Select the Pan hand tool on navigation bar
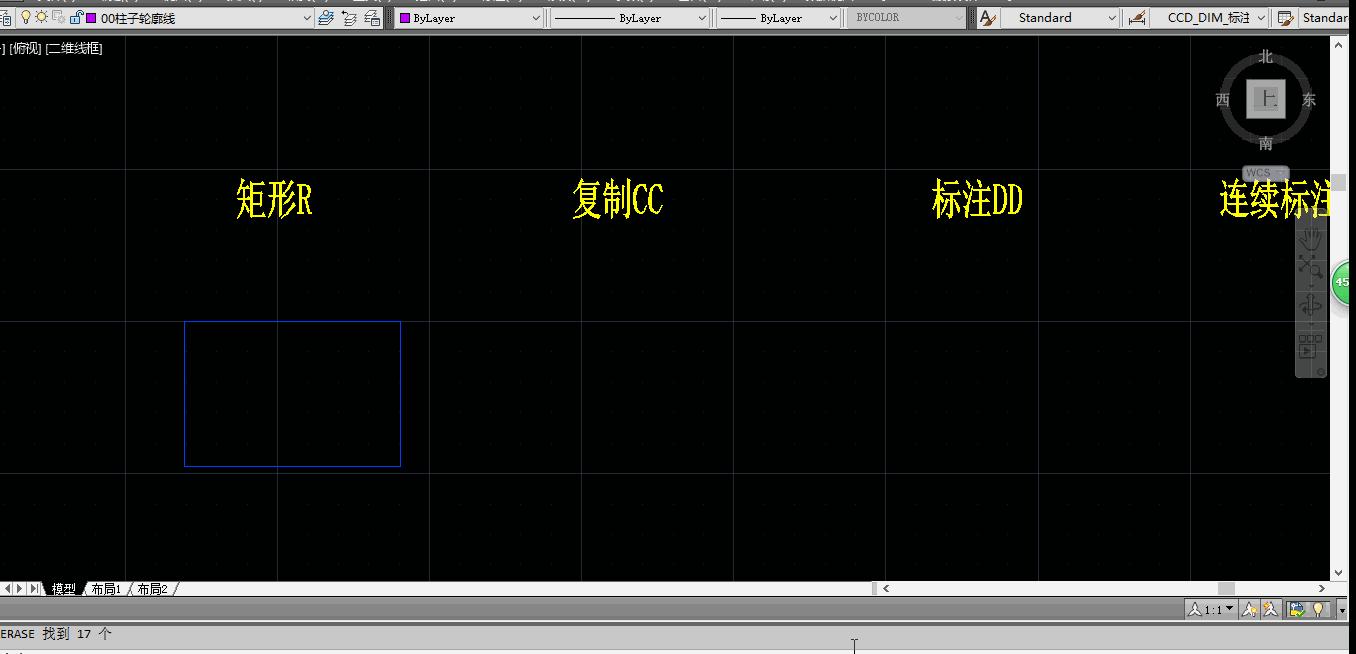1356x654 pixels. point(1310,237)
